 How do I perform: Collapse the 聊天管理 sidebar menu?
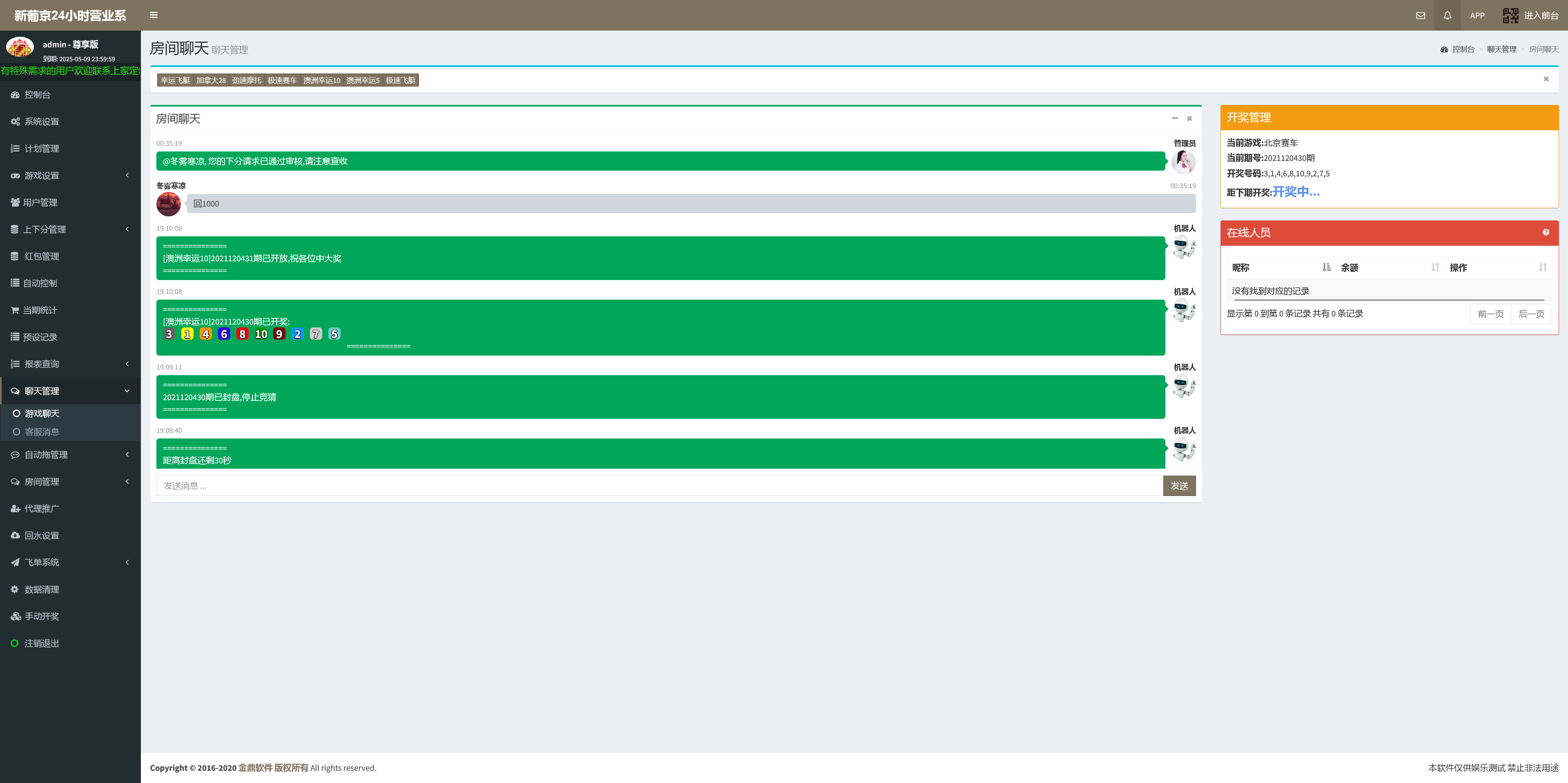(x=41, y=391)
